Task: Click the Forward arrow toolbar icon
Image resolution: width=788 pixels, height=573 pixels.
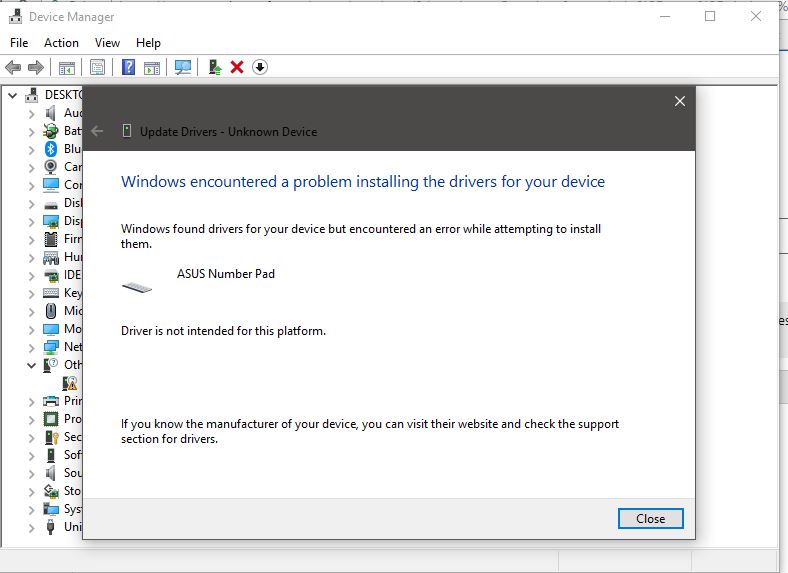Action: click(x=36, y=67)
